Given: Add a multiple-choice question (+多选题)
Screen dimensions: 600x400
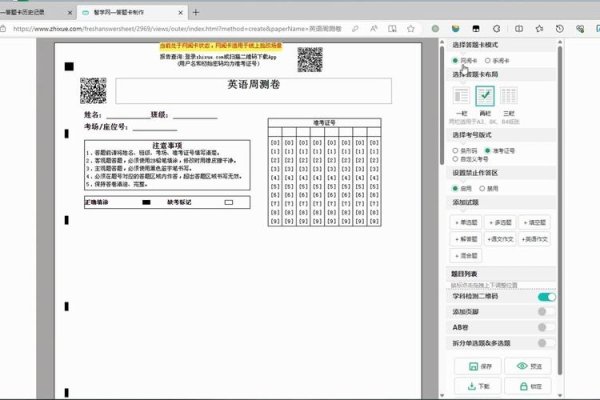Looking at the screenshot, I should 500,222.
